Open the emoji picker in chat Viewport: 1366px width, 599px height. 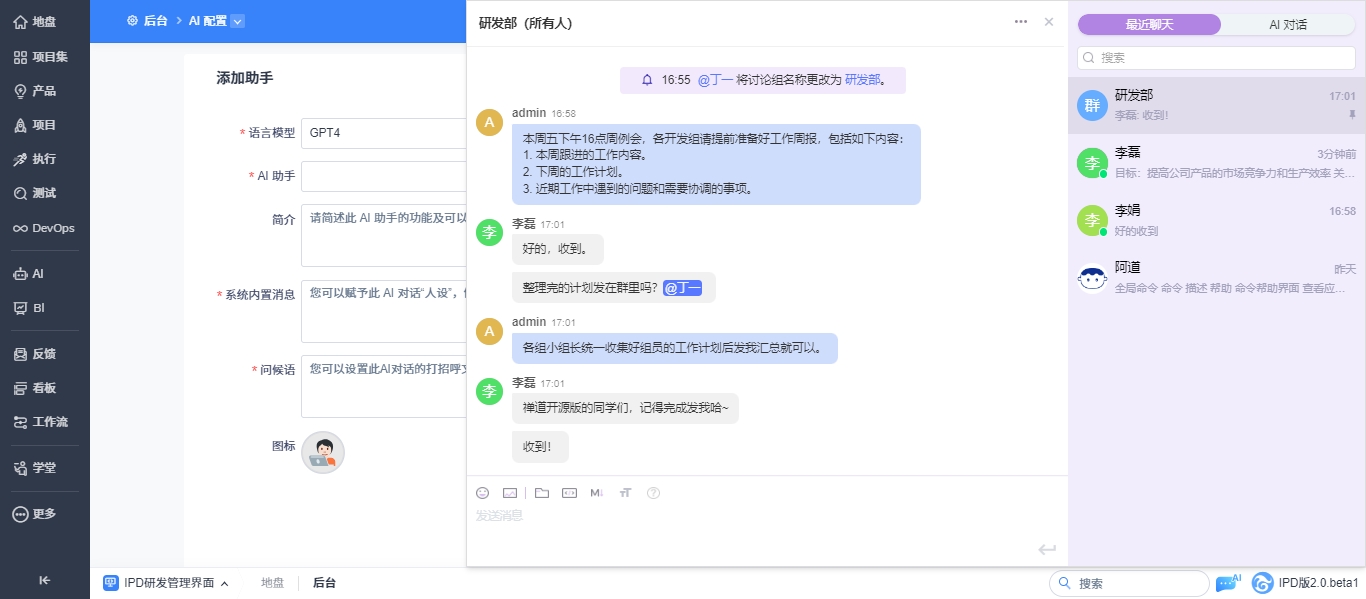[483, 493]
